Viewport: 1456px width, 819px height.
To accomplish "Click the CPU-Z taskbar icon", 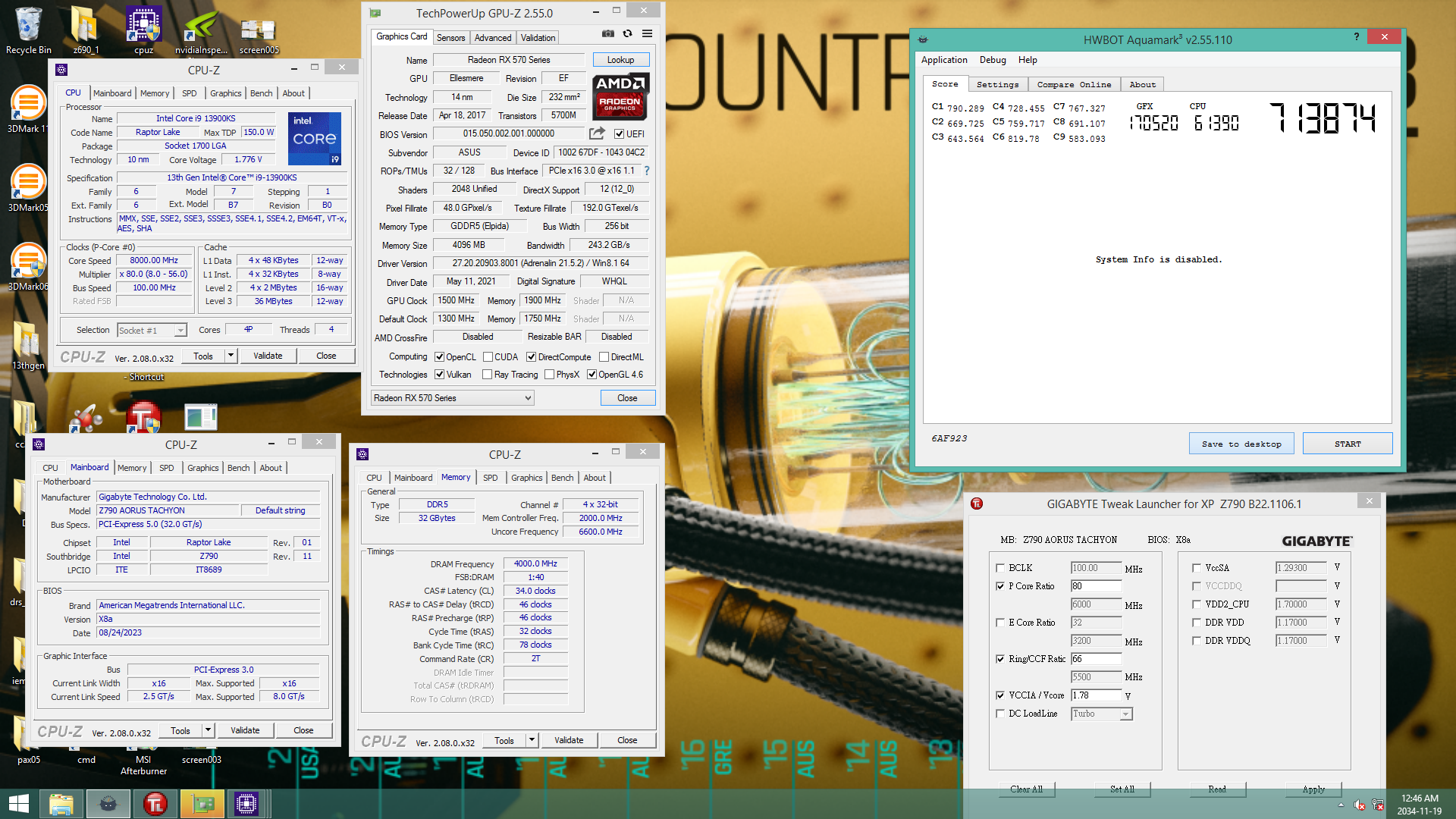I will [246, 804].
